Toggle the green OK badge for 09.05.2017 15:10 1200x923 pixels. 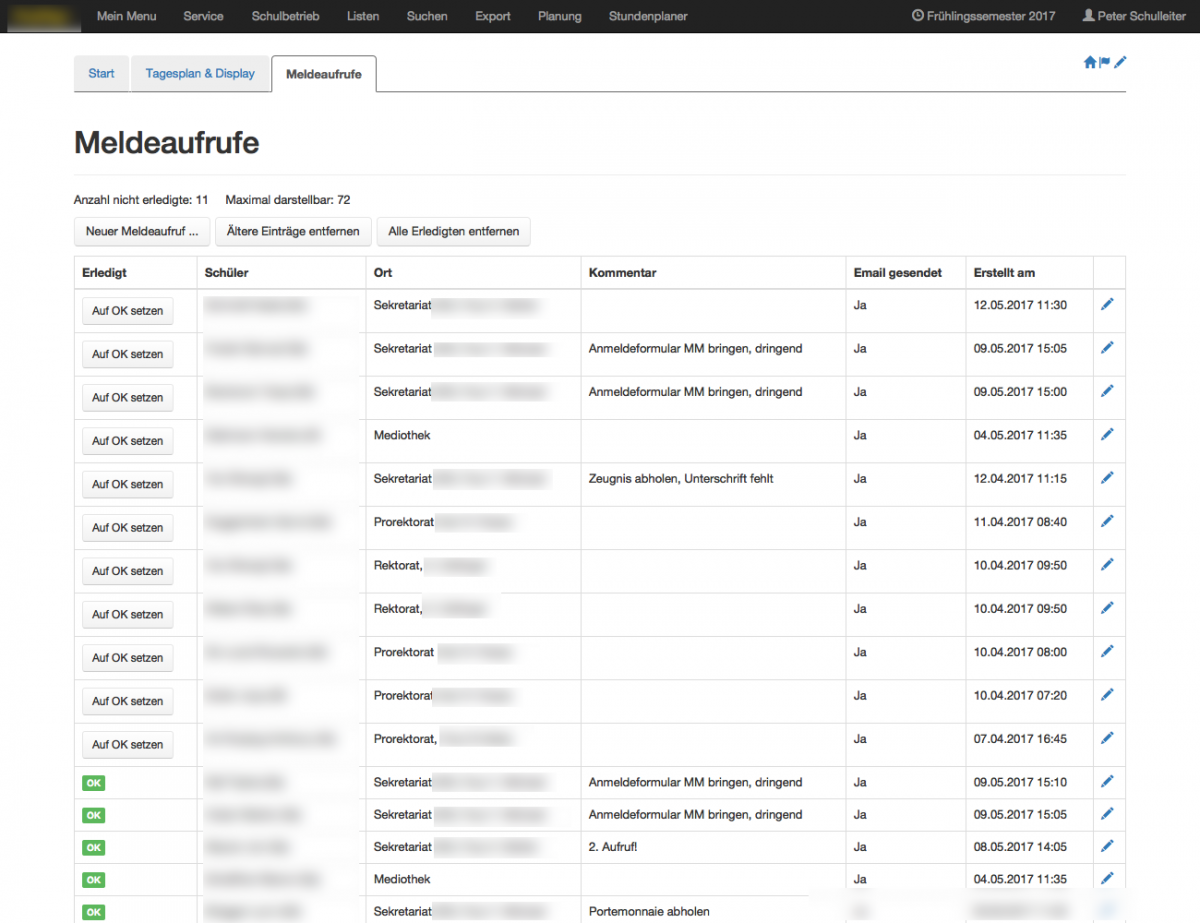[94, 783]
